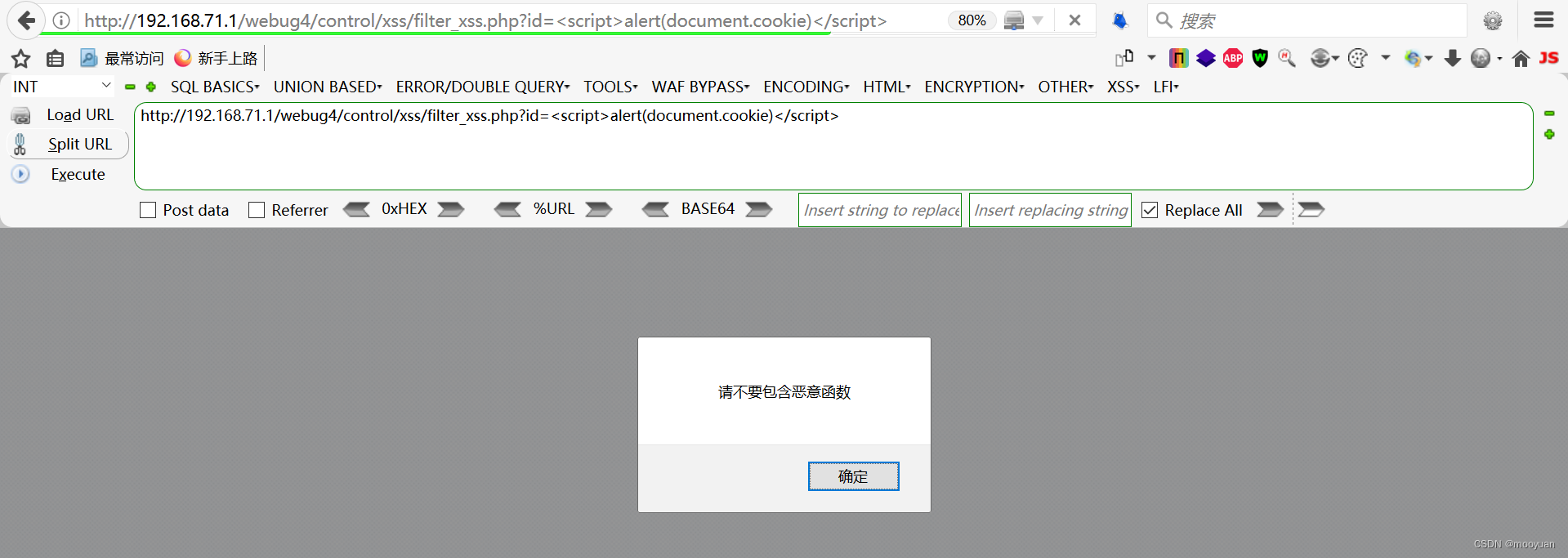URL-encode with right arrow after %URL
Viewport: 1568px width, 558px height.
tap(599, 209)
